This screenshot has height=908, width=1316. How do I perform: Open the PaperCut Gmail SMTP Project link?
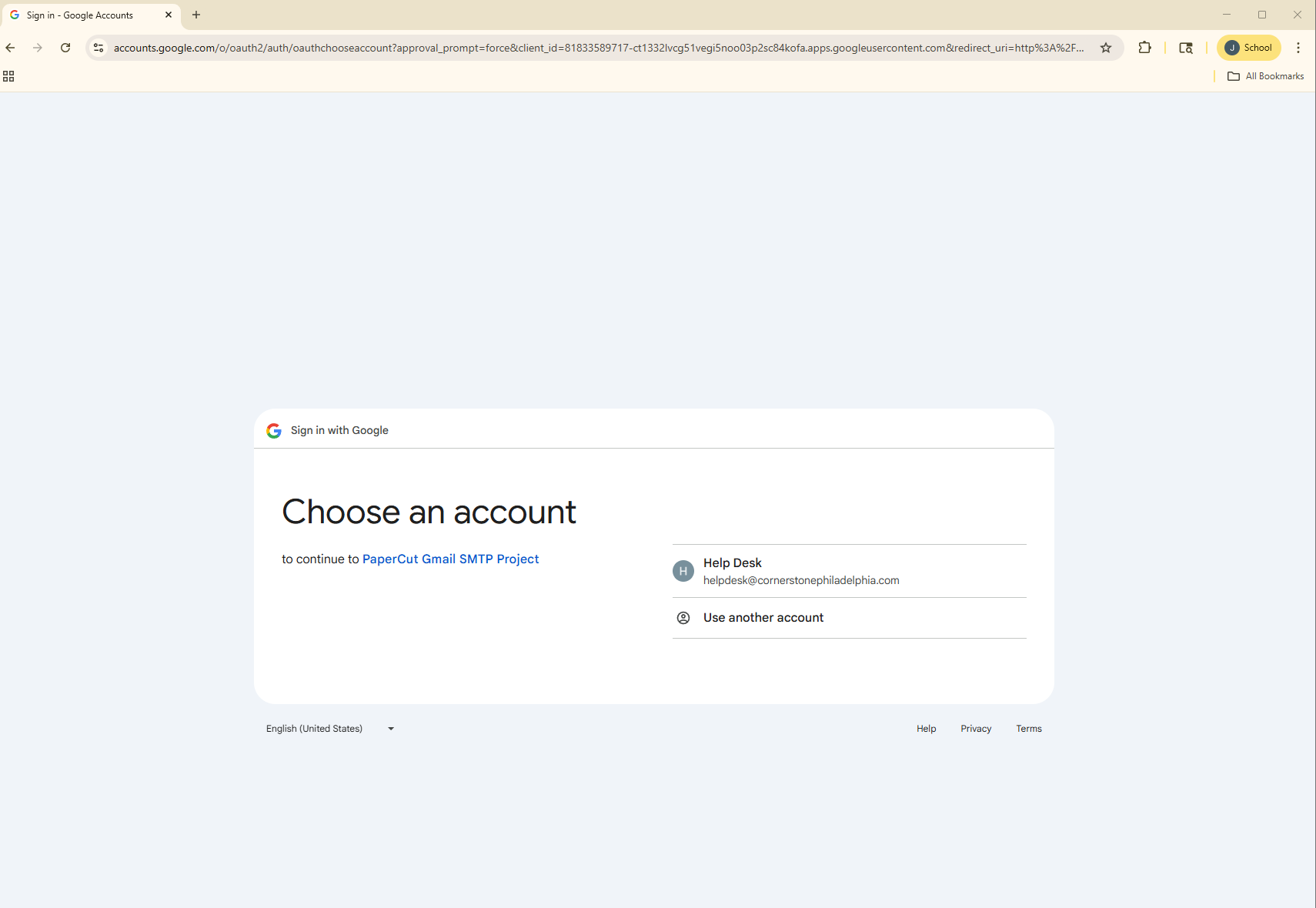(x=450, y=559)
